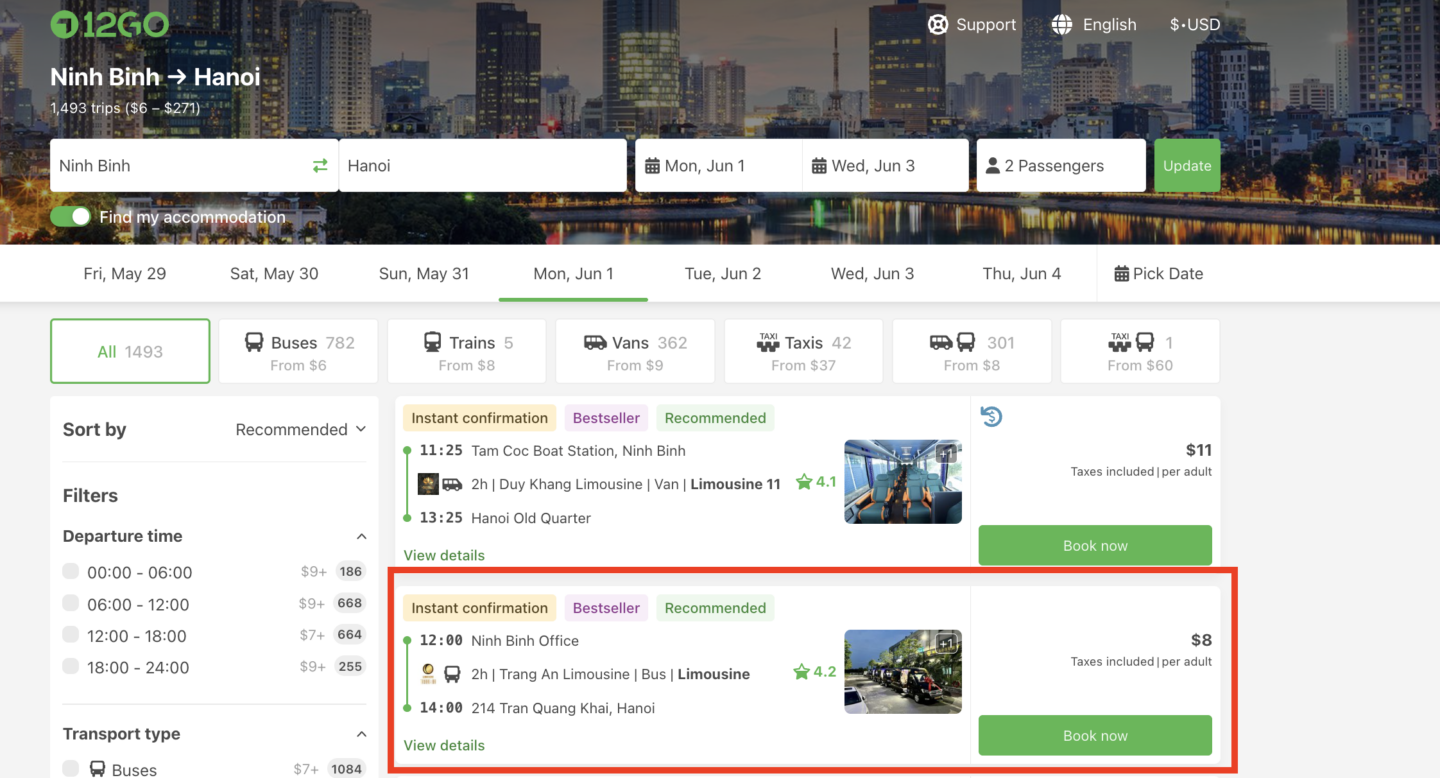Switch to the Fri, May 29 date tab
Image resolution: width=1440 pixels, height=778 pixels.
125,274
